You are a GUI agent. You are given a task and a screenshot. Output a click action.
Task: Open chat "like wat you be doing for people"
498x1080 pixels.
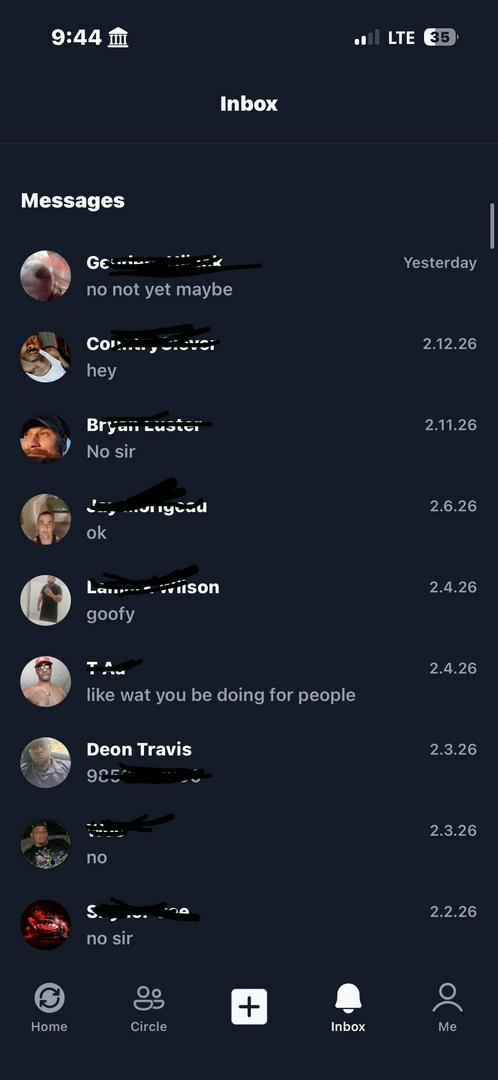(x=249, y=681)
